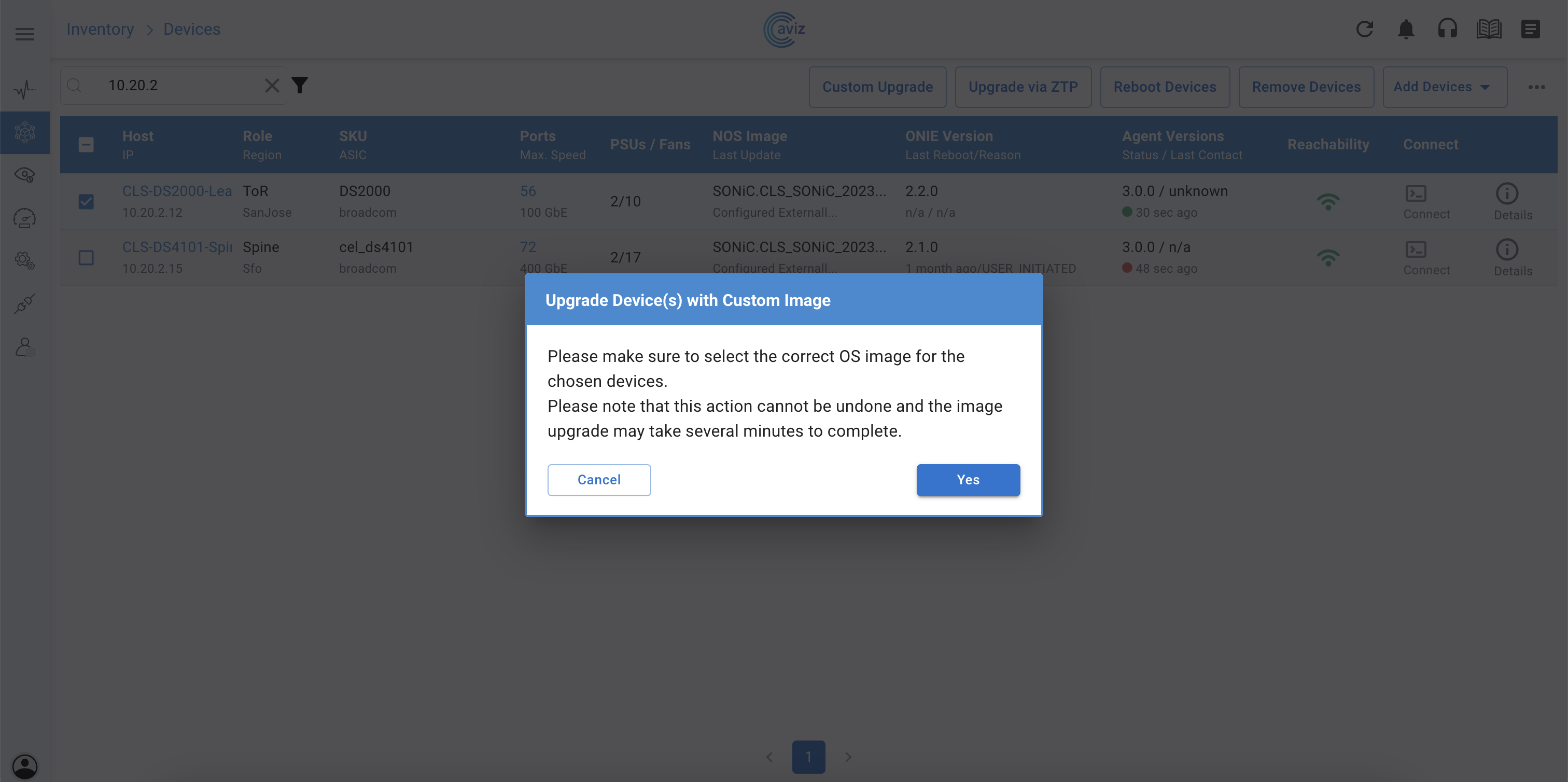Open the hamburger menu
Viewport: 1568px width, 782px height.
pyautogui.click(x=24, y=34)
